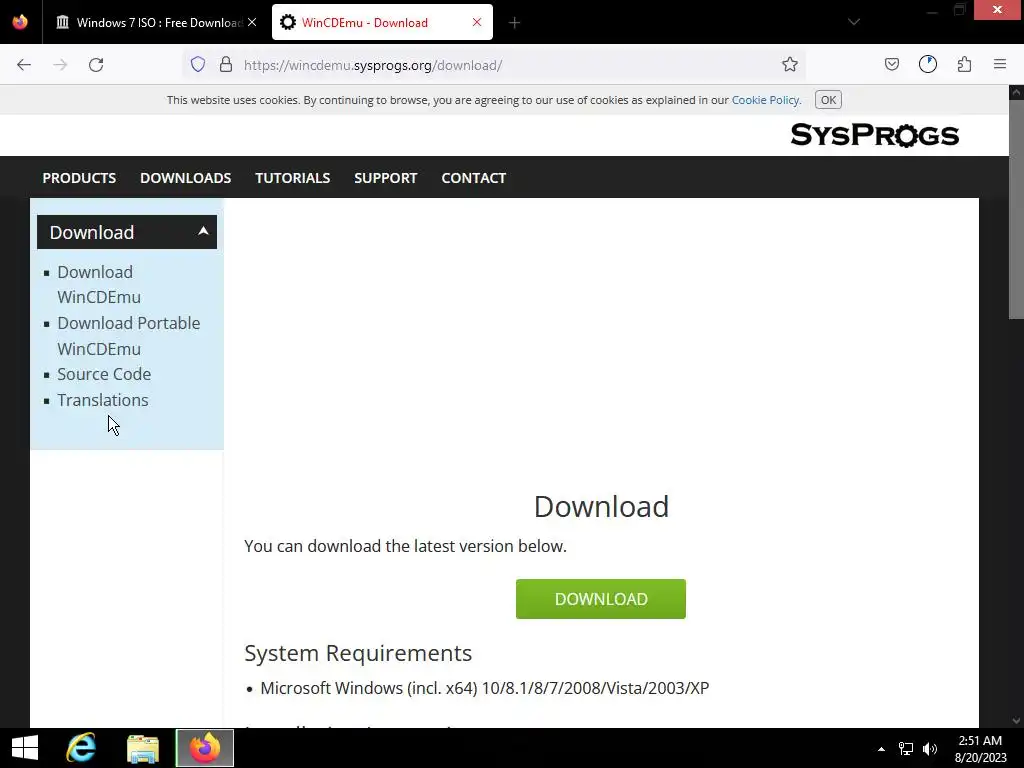Reload the current page
Screen dimensions: 1024x768
tap(96, 65)
